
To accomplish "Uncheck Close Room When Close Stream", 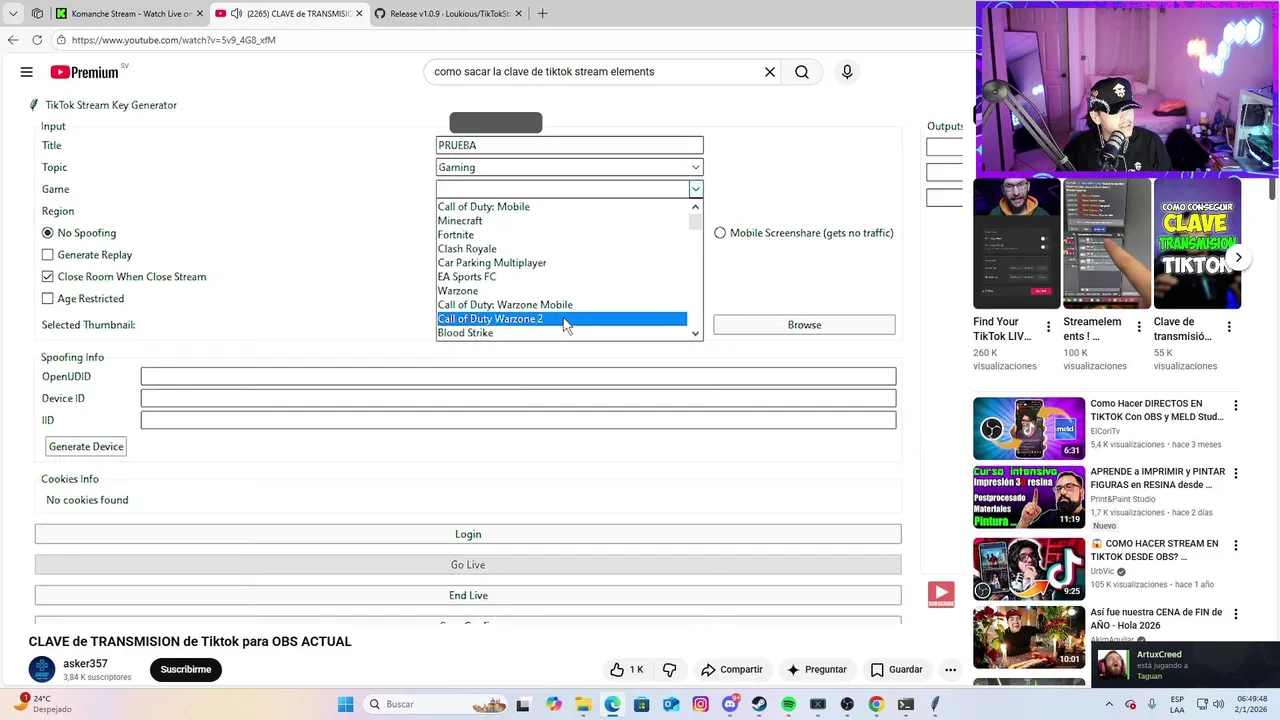I will (48, 277).
